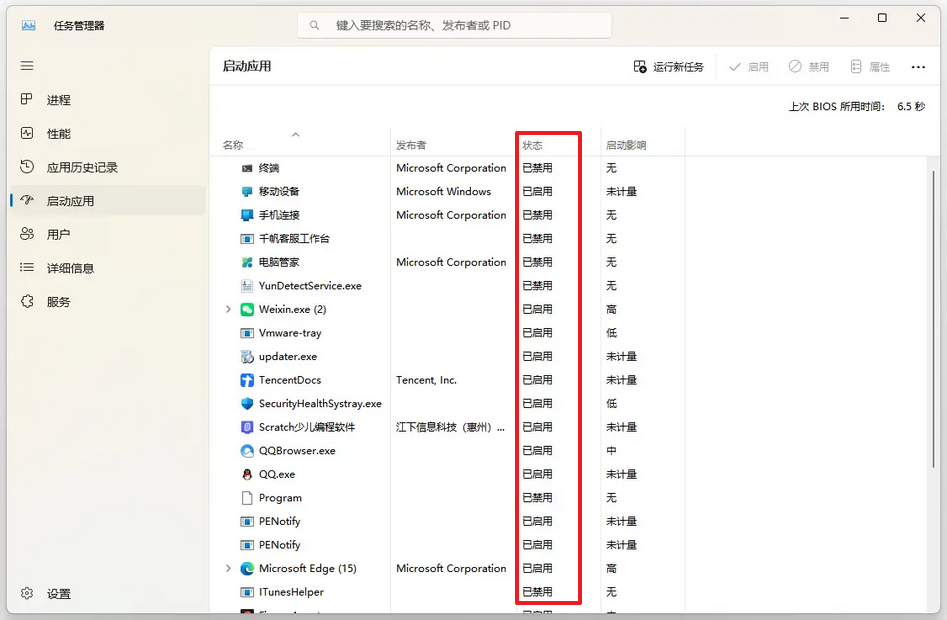This screenshot has width=947, height=620.
Task: Select the ITunesHelper row name
Action: pos(291,592)
